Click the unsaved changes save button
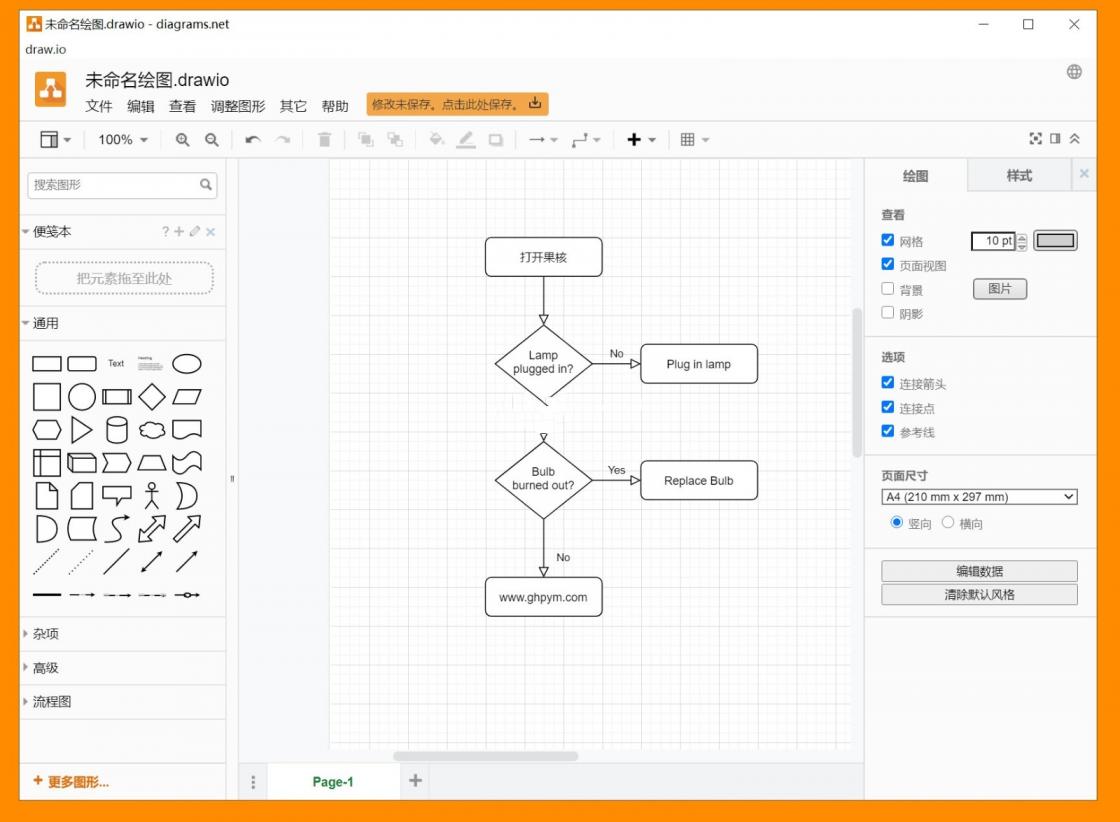 457,104
